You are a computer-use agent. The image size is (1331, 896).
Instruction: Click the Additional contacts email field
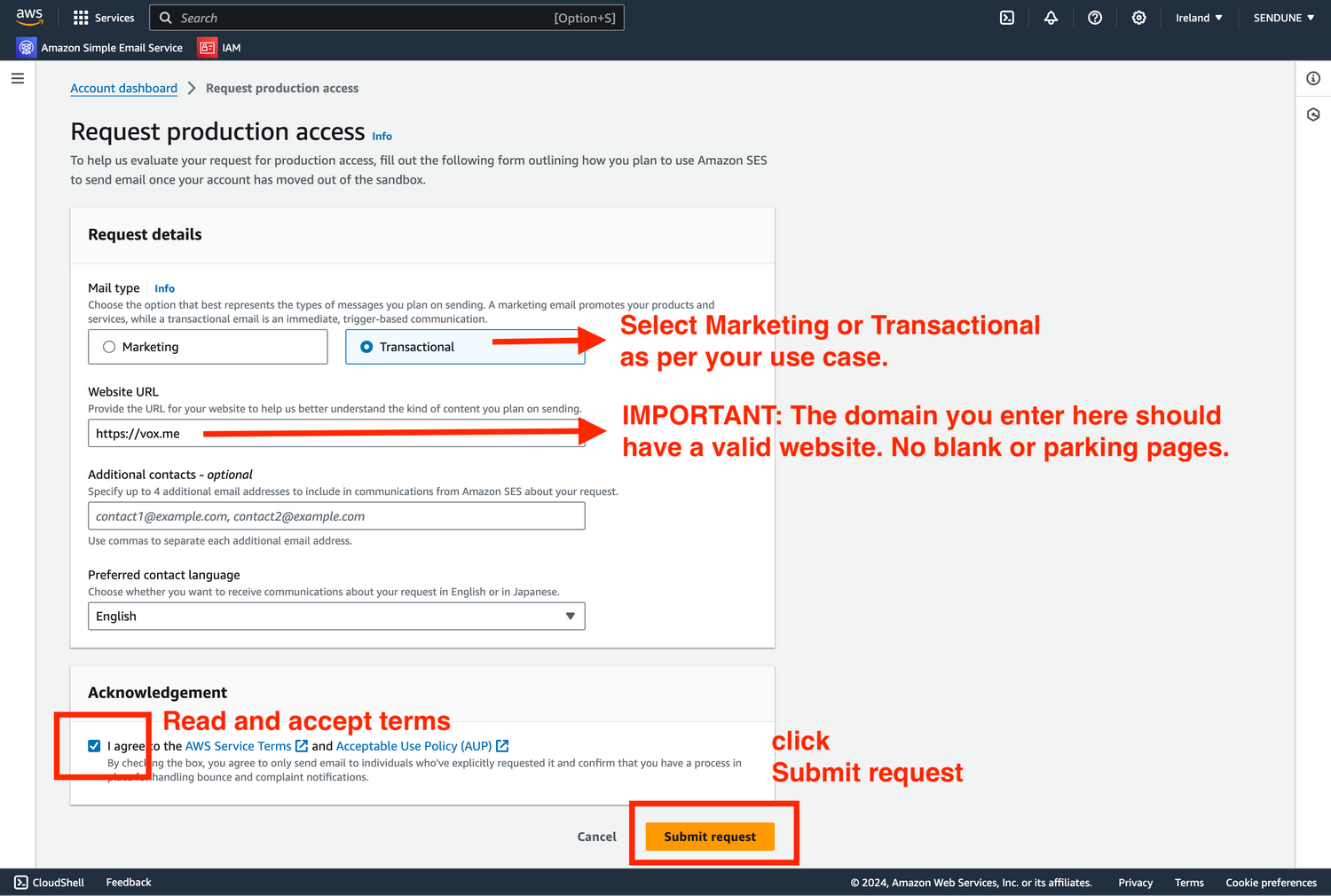coord(335,516)
